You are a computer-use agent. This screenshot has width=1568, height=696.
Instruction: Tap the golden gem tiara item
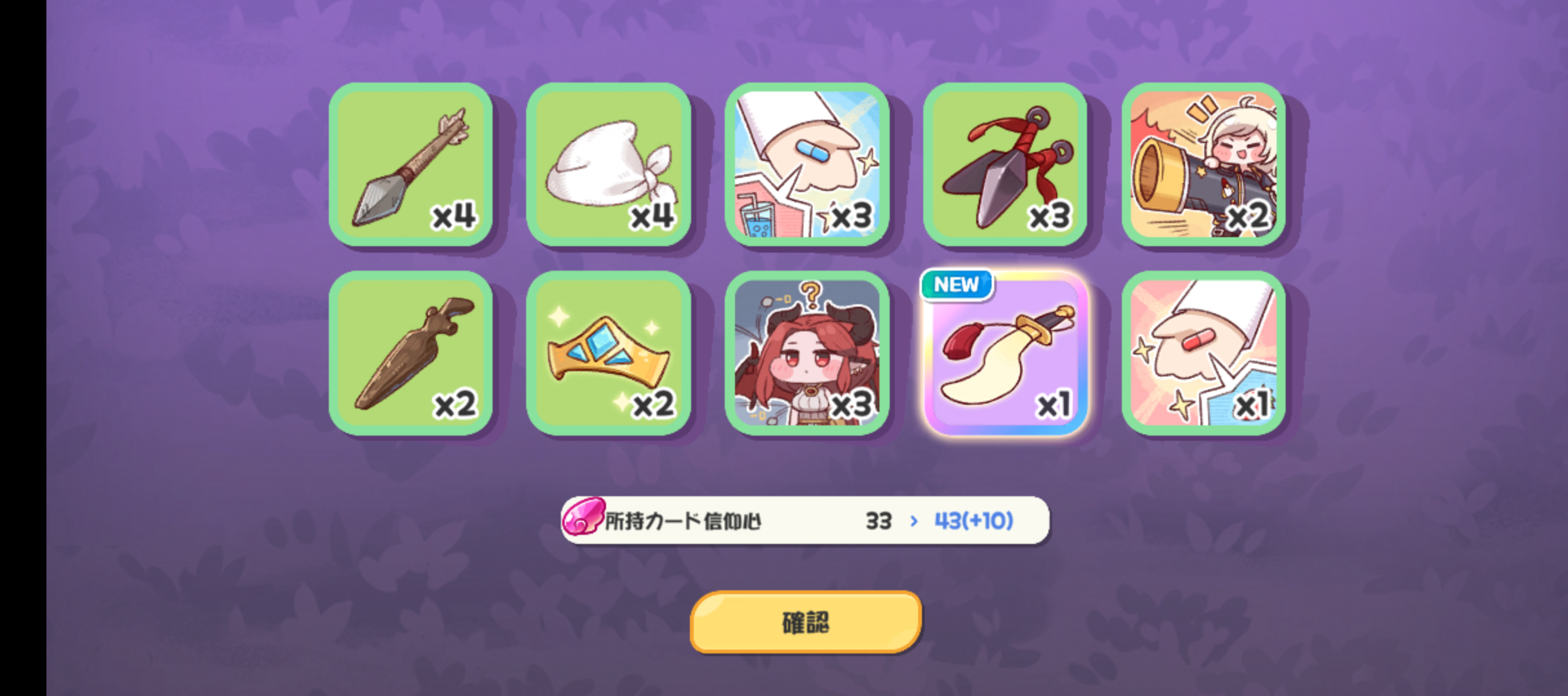coord(609,353)
